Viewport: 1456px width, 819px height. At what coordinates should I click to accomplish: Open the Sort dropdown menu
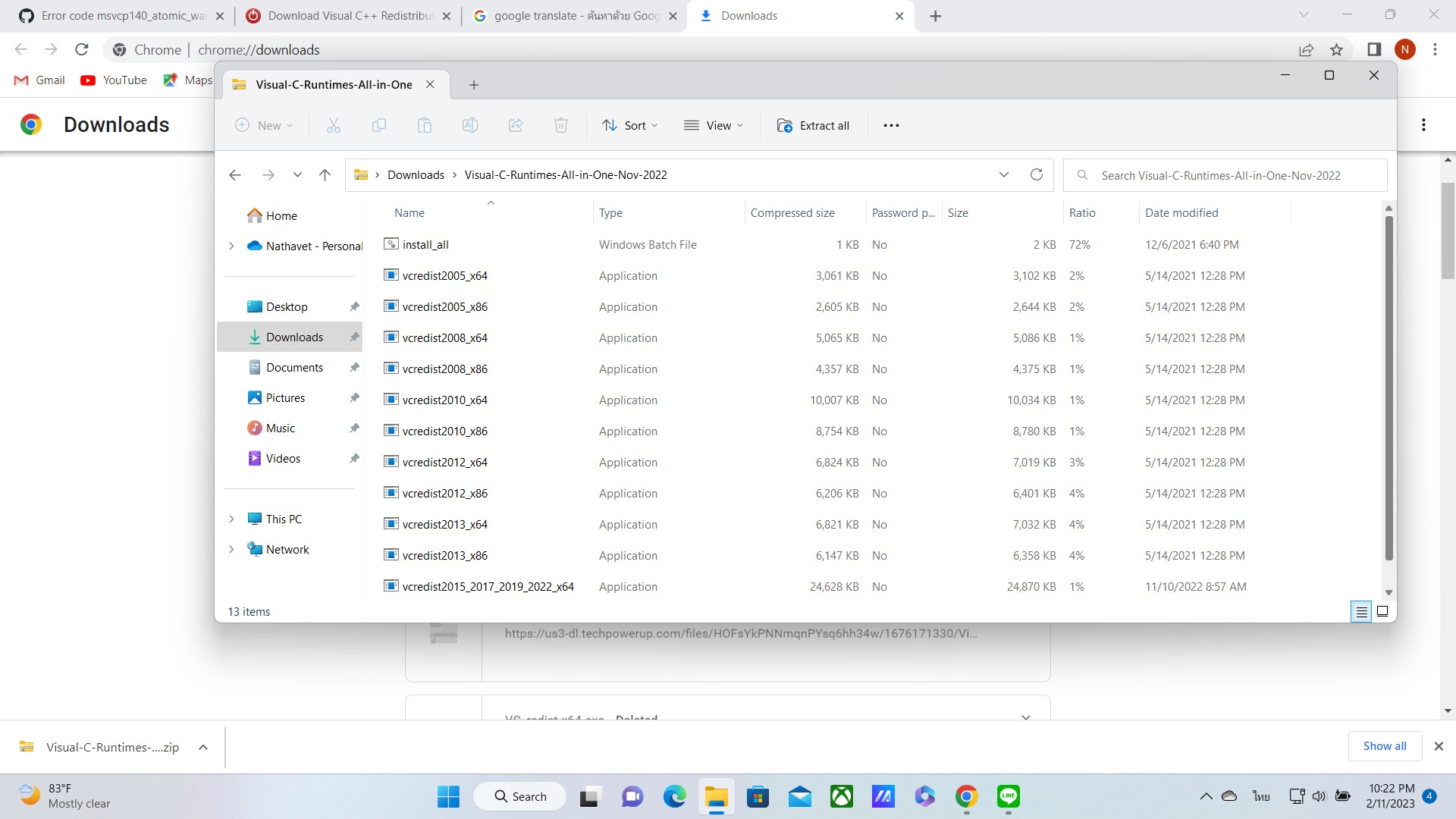point(629,125)
